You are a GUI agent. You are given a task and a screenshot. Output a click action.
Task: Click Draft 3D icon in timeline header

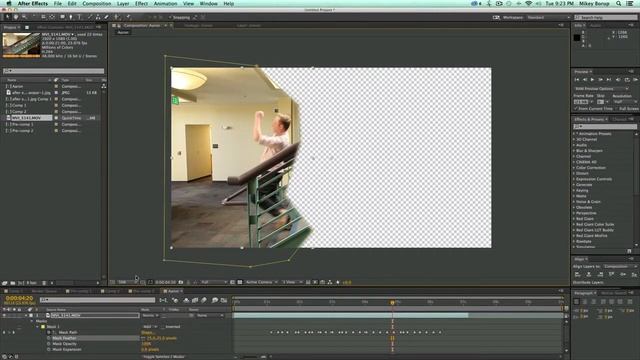point(175,300)
